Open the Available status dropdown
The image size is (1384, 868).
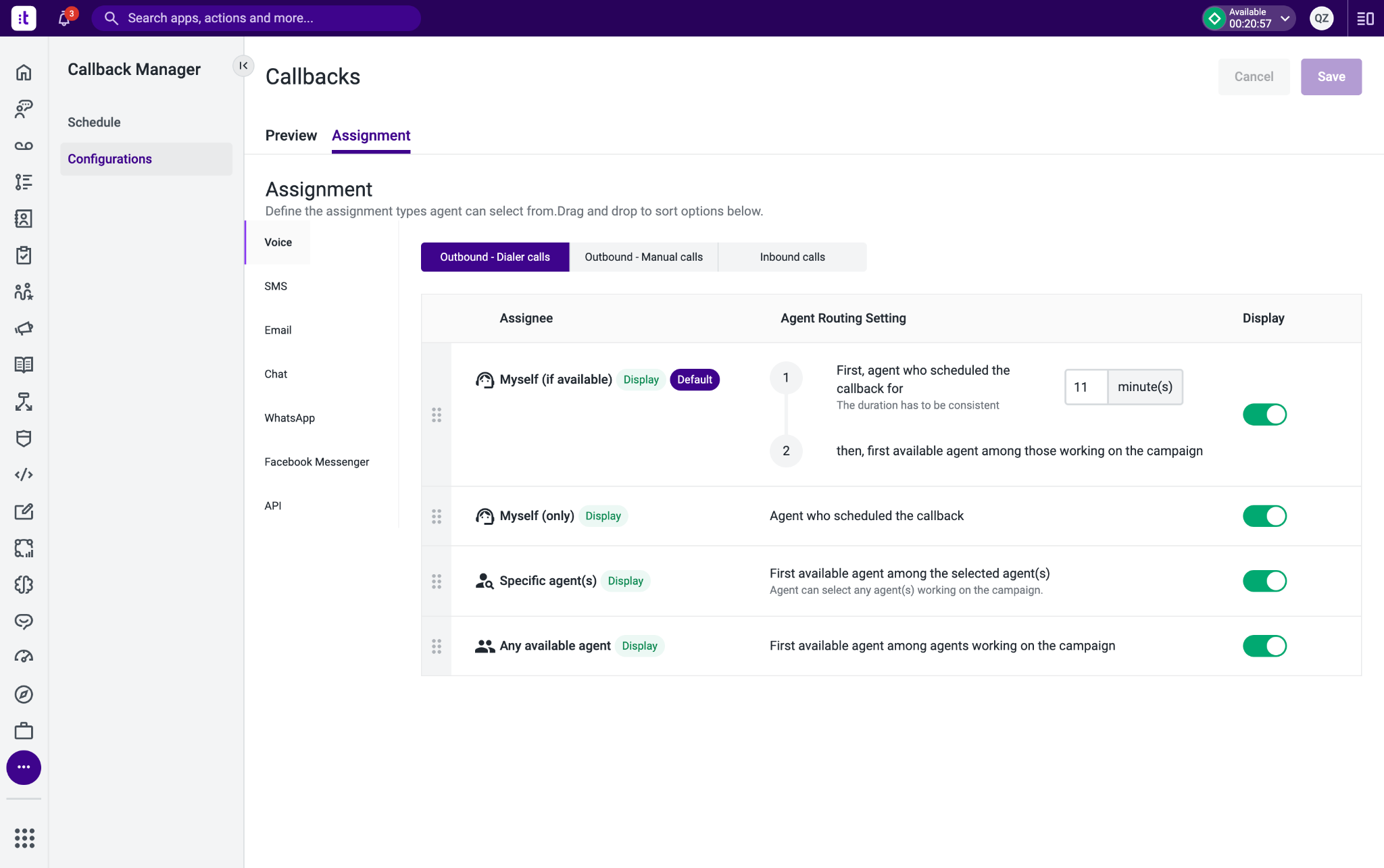(1249, 18)
